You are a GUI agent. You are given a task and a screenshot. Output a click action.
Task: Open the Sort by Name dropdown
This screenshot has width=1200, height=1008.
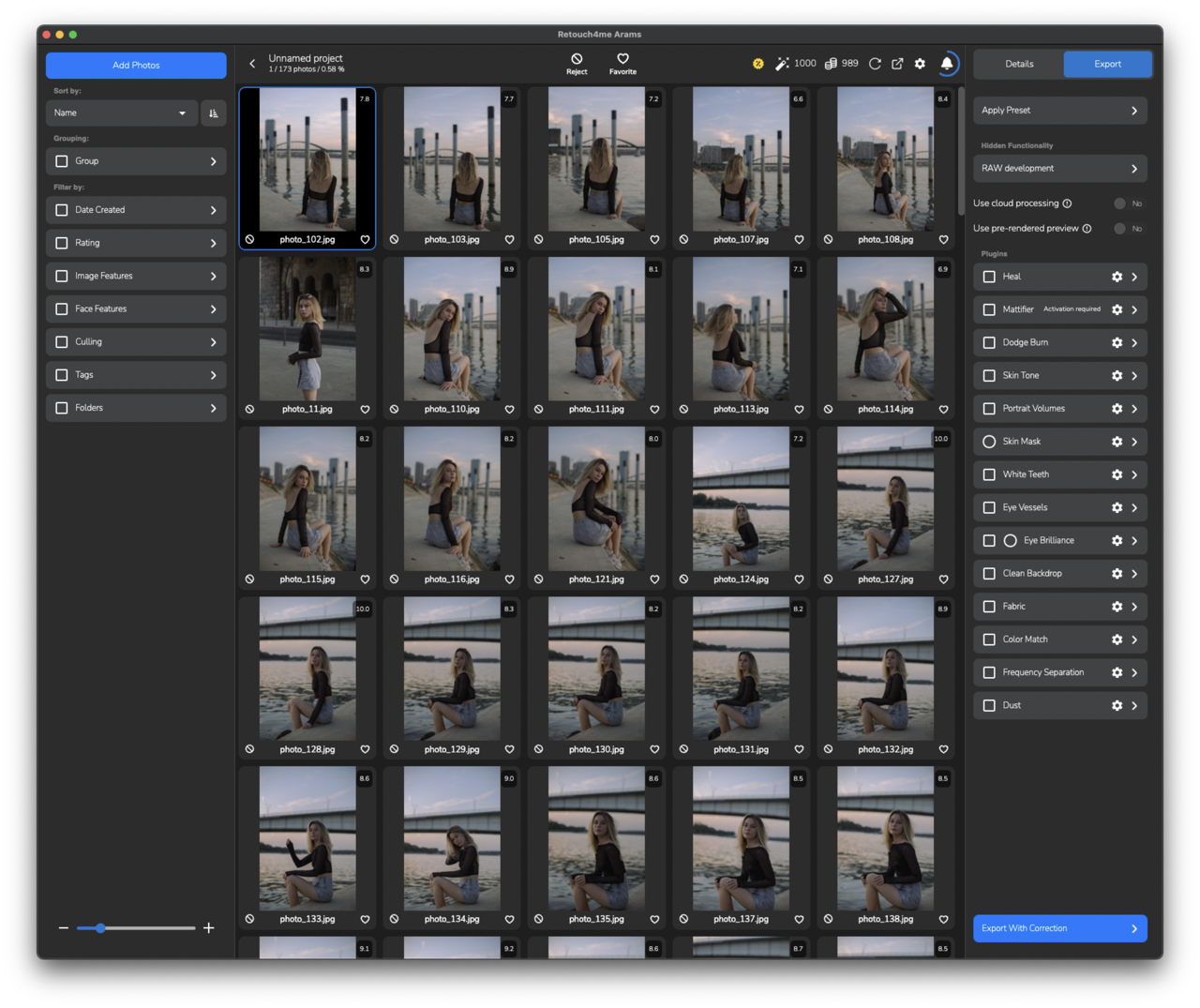tap(121, 113)
